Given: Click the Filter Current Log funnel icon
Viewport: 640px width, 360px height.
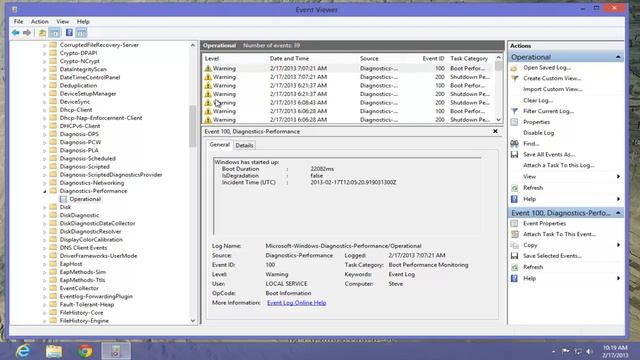Looking at the screenshot, I should [514, 111].
